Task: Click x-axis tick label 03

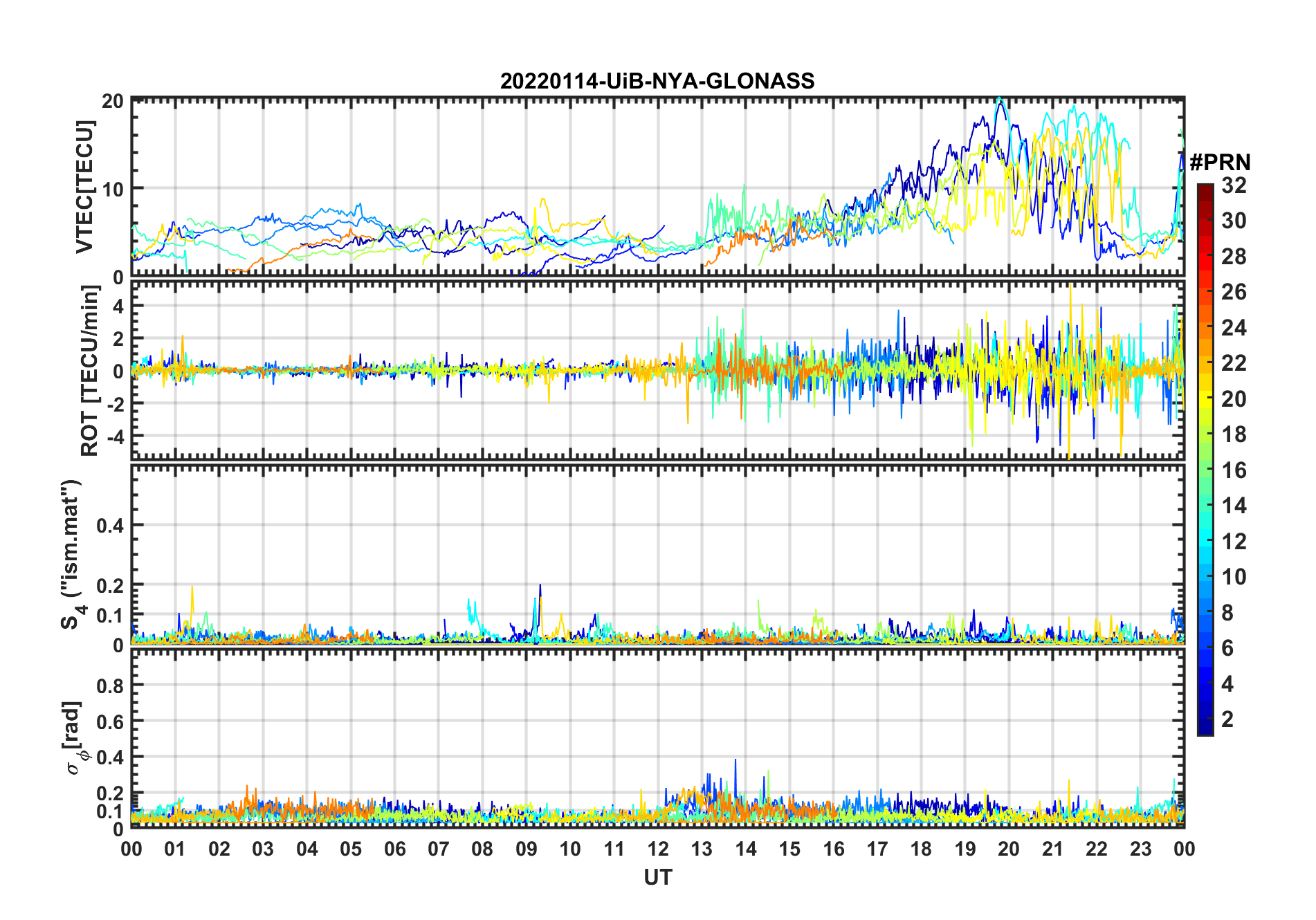Action: [x=263, y=849]
